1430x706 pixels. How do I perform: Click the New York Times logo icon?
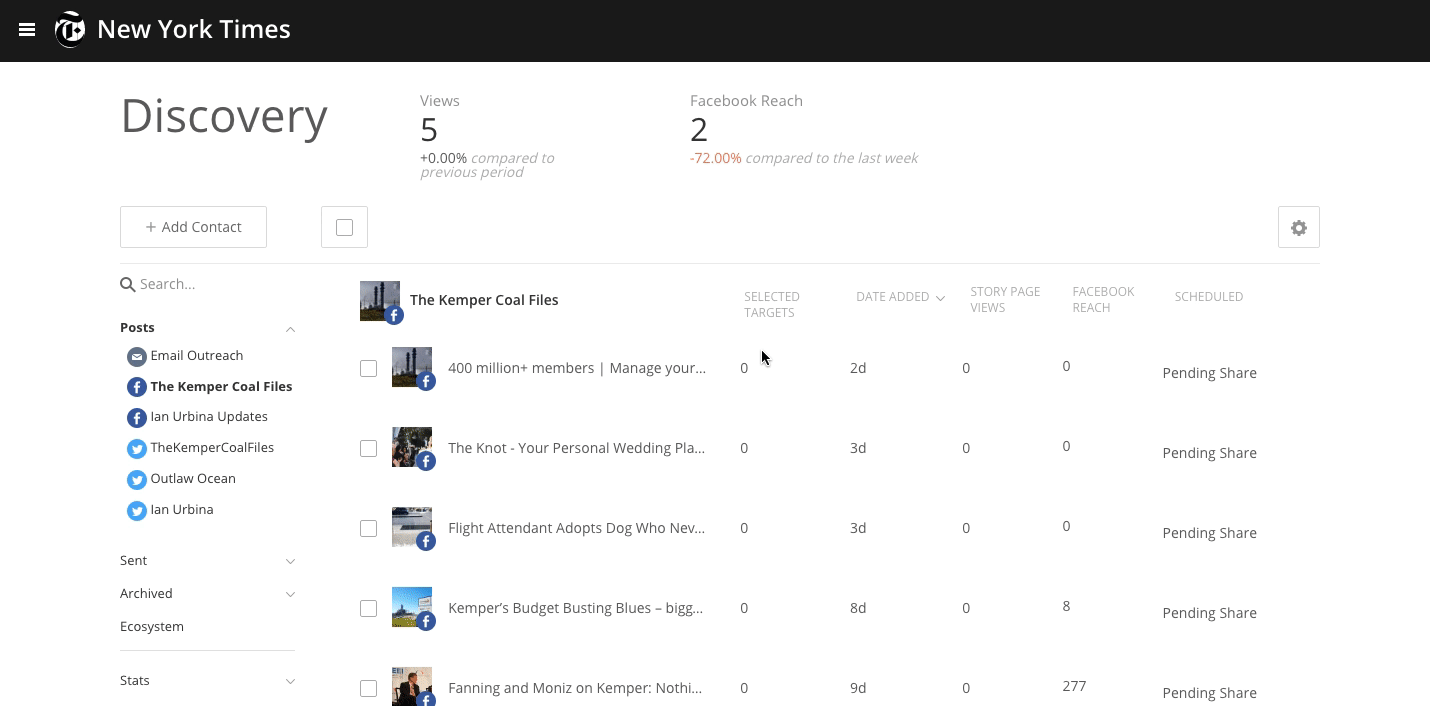click(70, 30)
